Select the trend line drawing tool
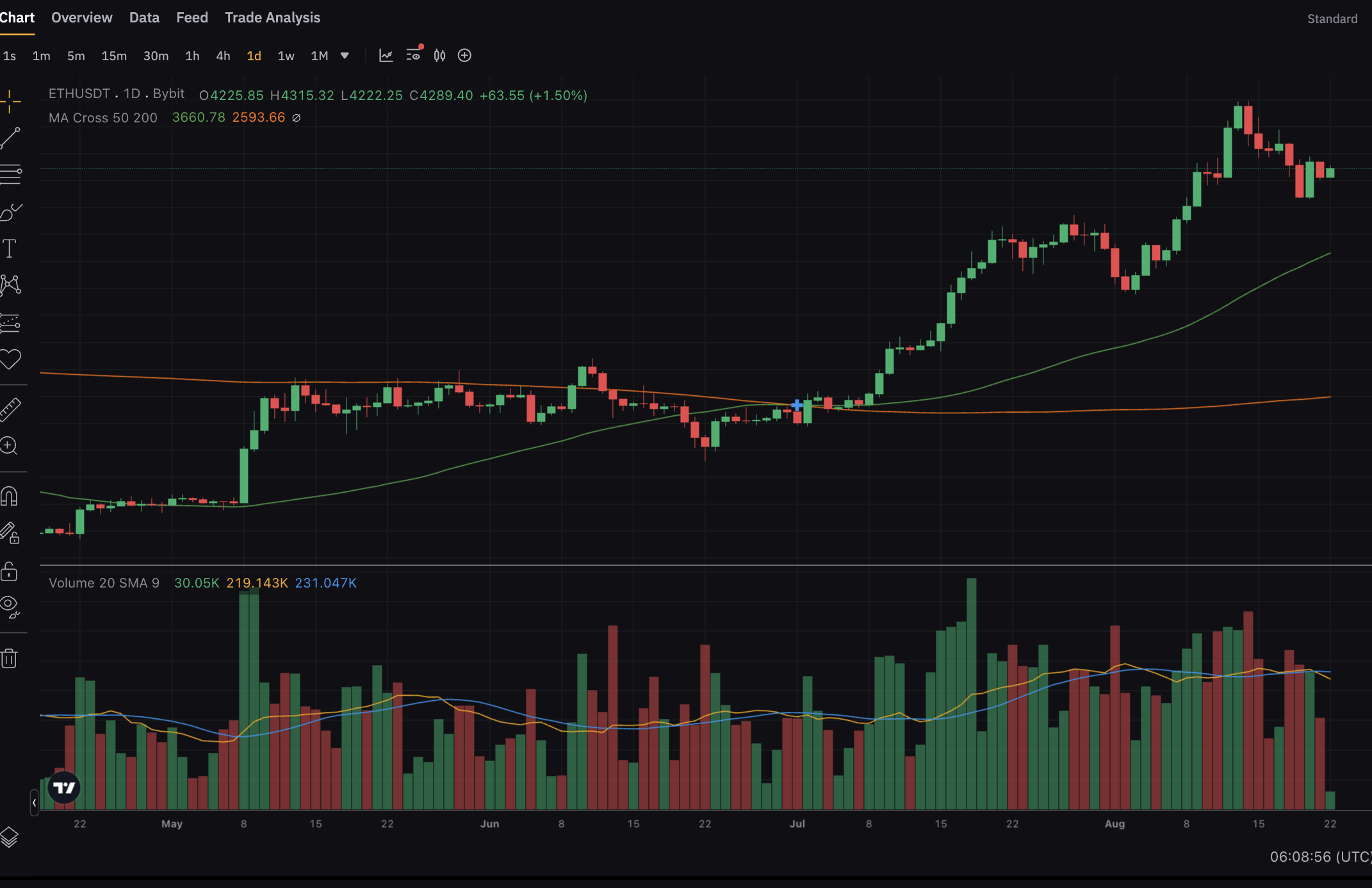 (x=10, y=138)
